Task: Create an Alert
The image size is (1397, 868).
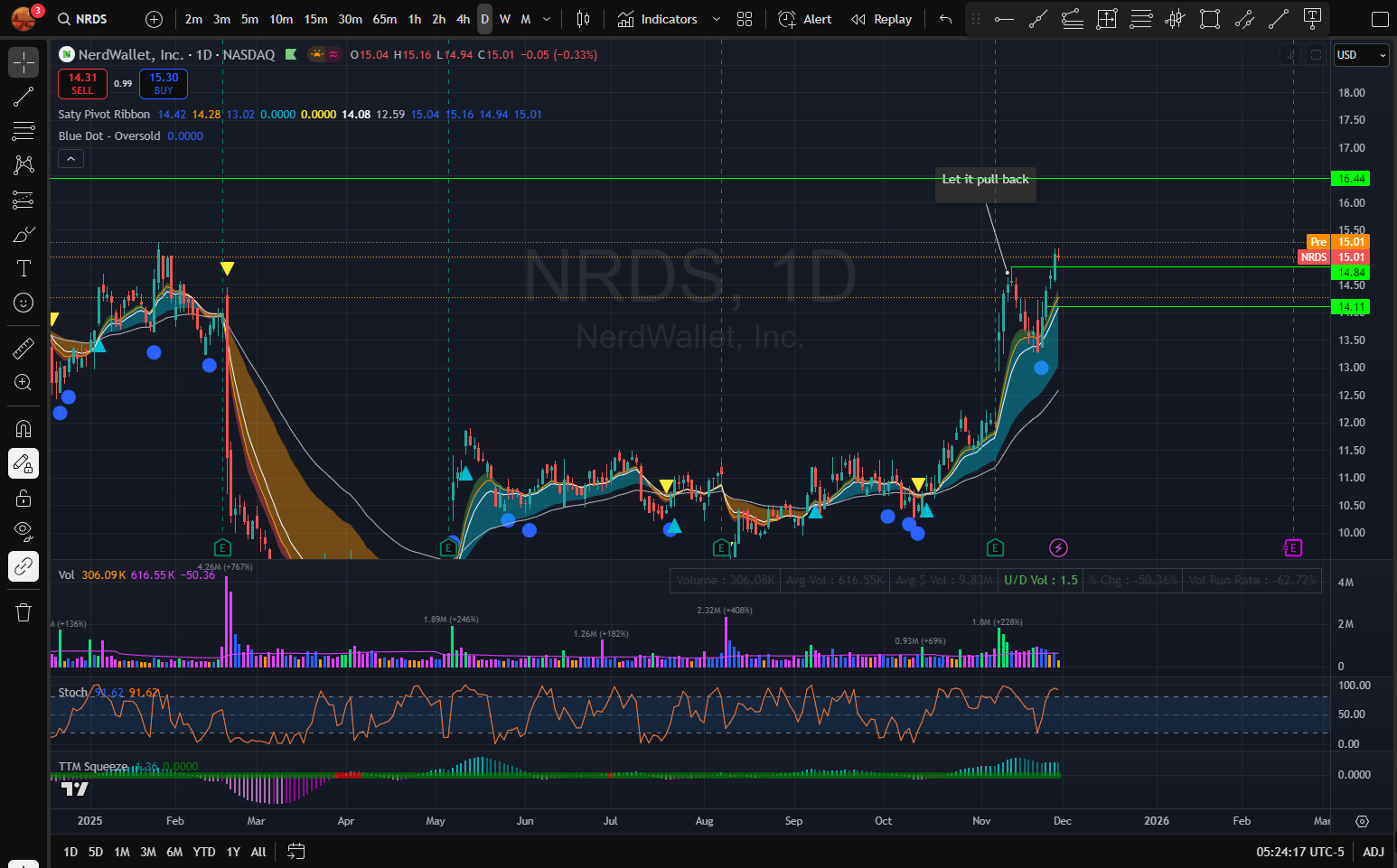Action: pos(805,19)
